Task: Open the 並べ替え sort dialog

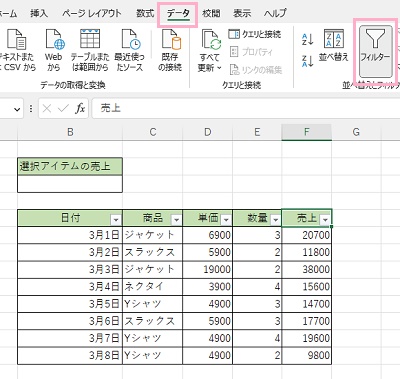Action: pos(334,46)
